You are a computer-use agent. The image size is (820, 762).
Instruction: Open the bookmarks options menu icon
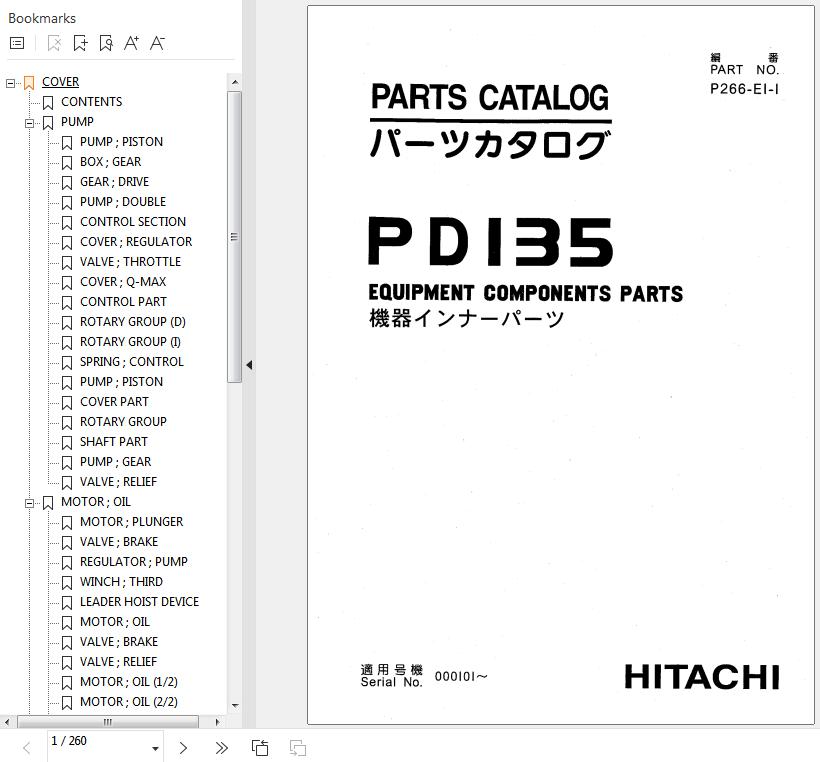coord(17,43)
